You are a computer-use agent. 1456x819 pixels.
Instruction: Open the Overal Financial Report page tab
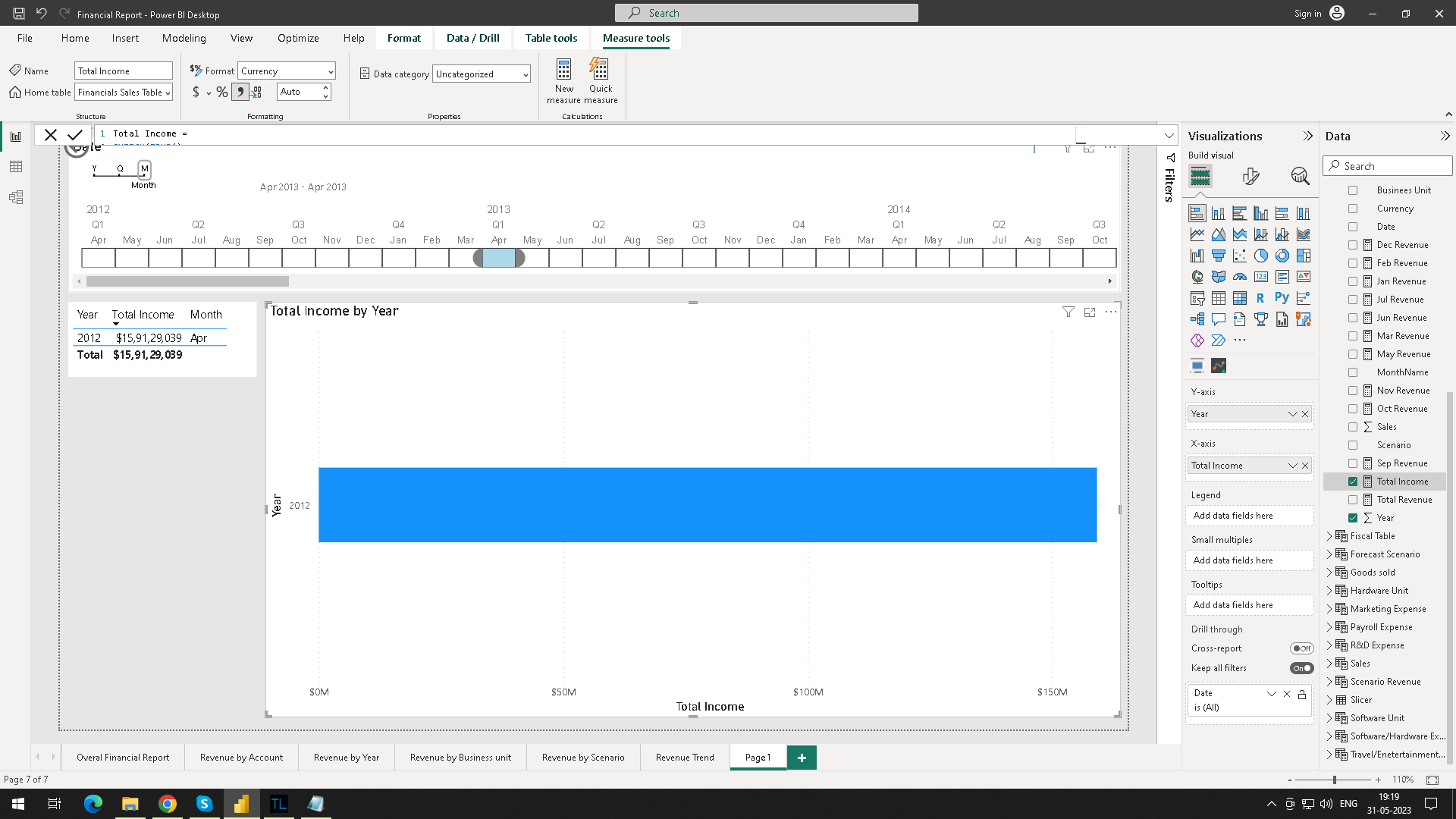[123, 758]
